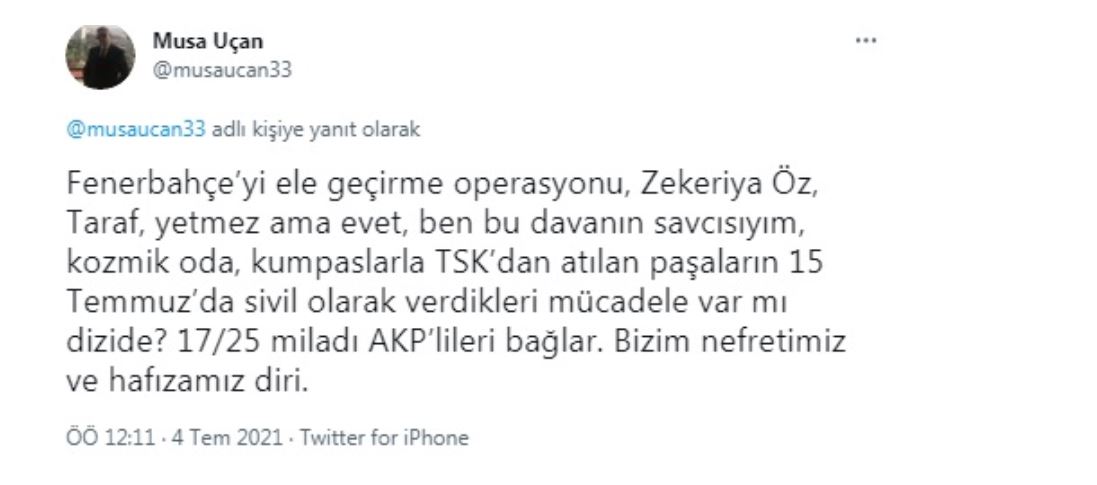Click the @musaucan33 handle under the name
Screen dimensions: 1097x485
point(221,69)
